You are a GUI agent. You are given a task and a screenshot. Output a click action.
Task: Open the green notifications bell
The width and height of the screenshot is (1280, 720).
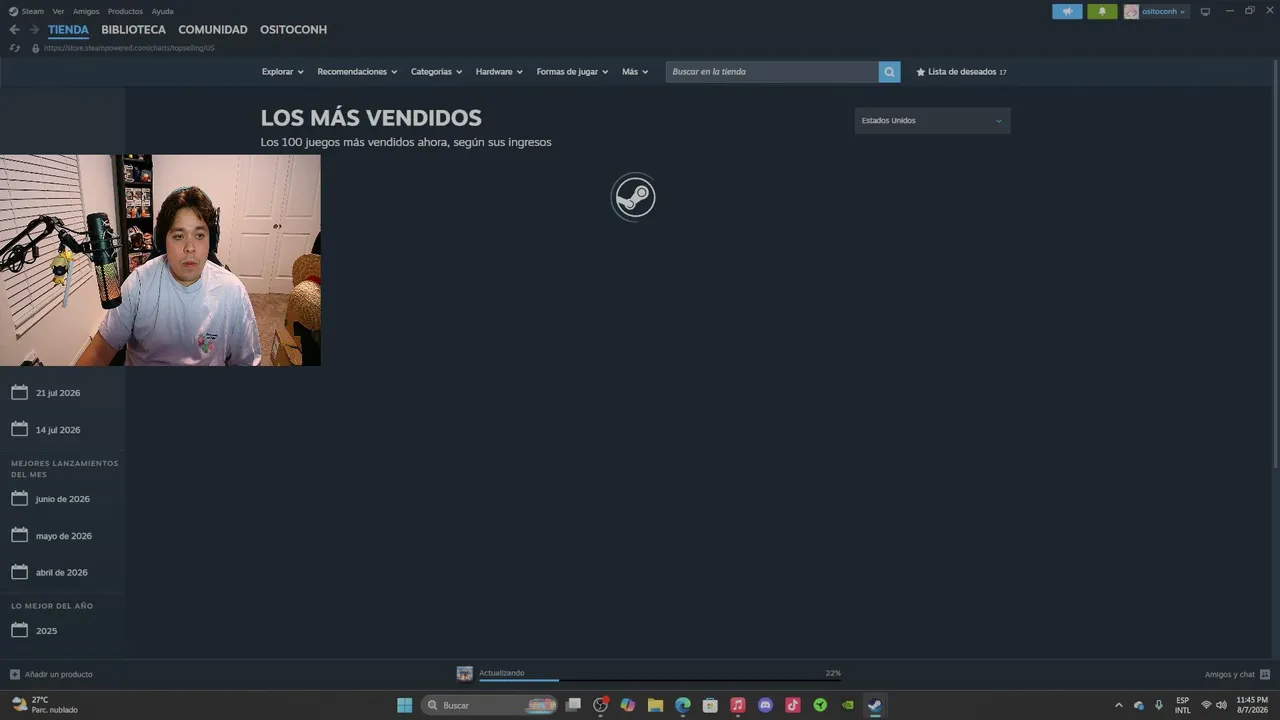coord(1102,11)
